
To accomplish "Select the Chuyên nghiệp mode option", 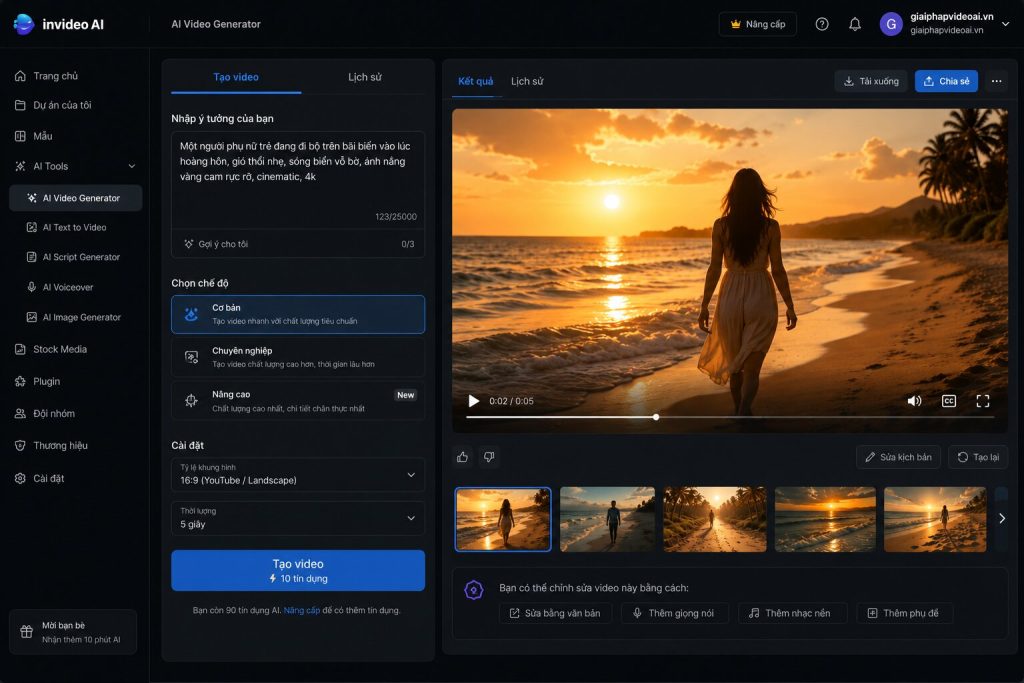I will (x=298, y=357).
